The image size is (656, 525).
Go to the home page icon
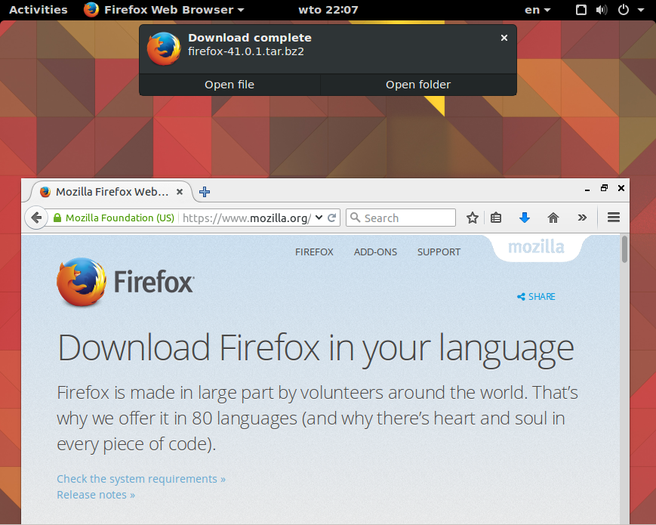point(553,218)
